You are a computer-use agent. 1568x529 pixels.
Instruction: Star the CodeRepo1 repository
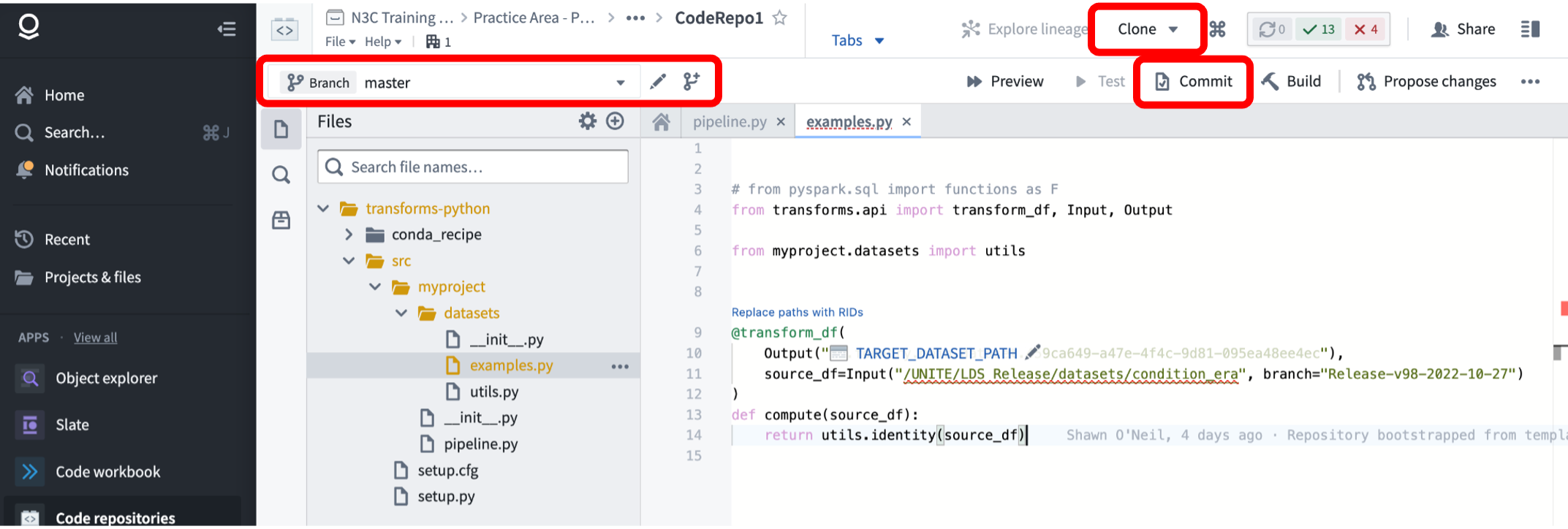coord(780,18)
